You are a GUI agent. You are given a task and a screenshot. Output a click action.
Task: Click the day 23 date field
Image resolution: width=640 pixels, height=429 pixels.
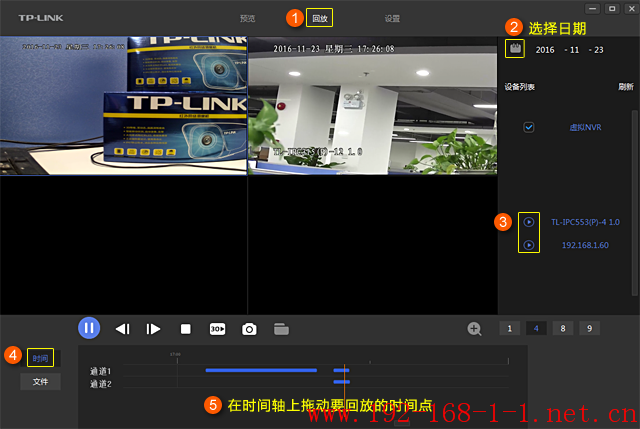(x=599, y=50)
